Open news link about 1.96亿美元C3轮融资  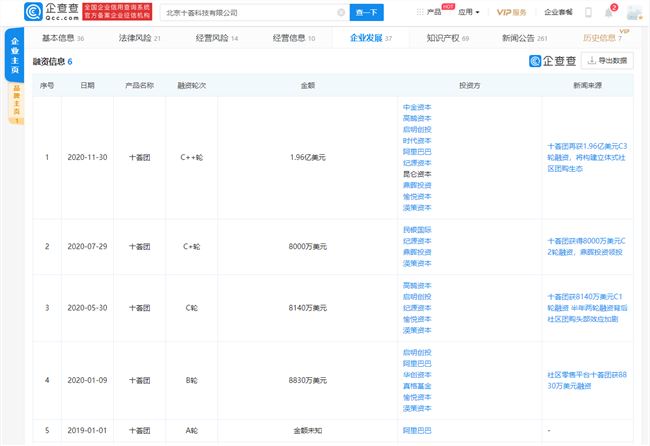587,158
